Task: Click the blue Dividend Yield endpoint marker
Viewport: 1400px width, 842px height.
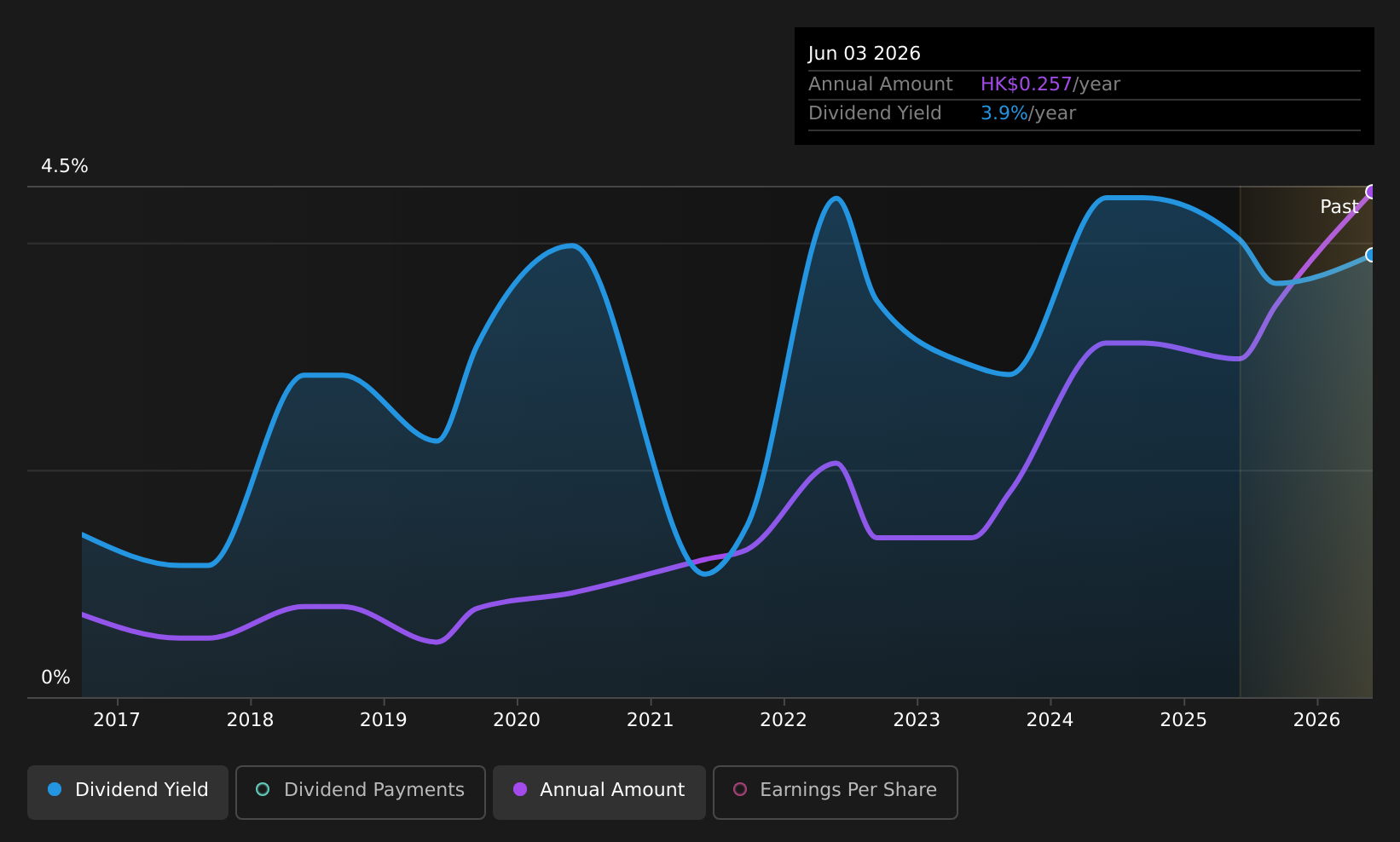Action: point(1371,255)
